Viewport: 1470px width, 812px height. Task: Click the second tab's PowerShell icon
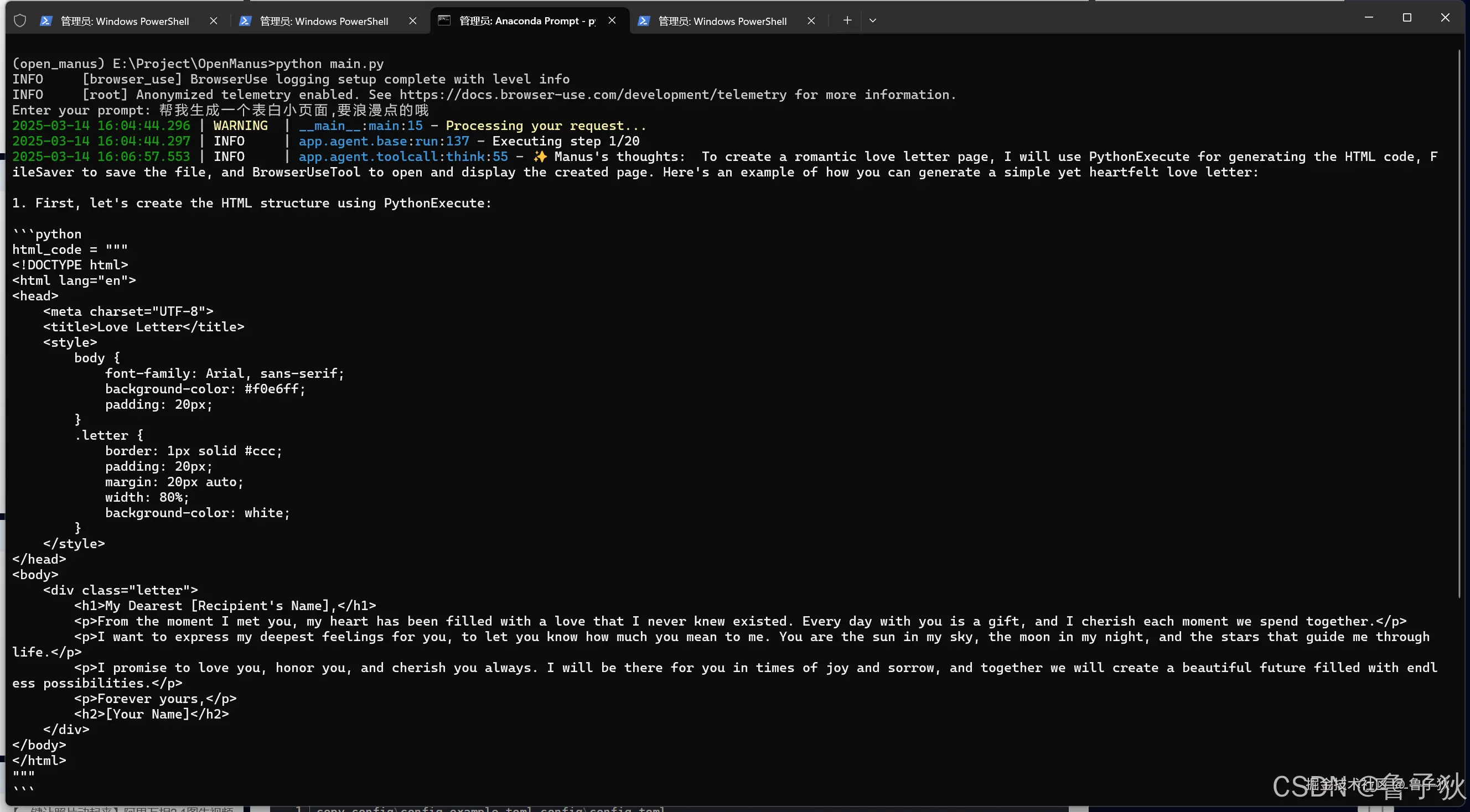pyautogui.click(x=245, y=21)
